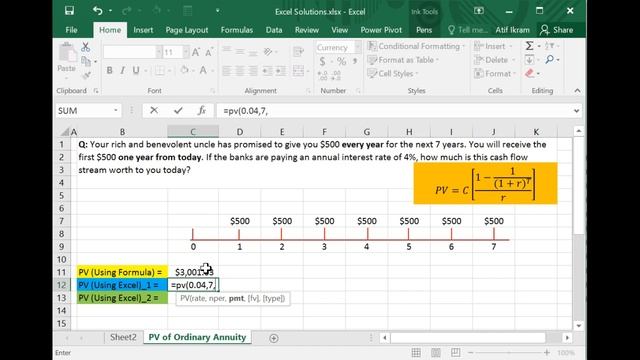Open the Pens tab

coord(424,30)
